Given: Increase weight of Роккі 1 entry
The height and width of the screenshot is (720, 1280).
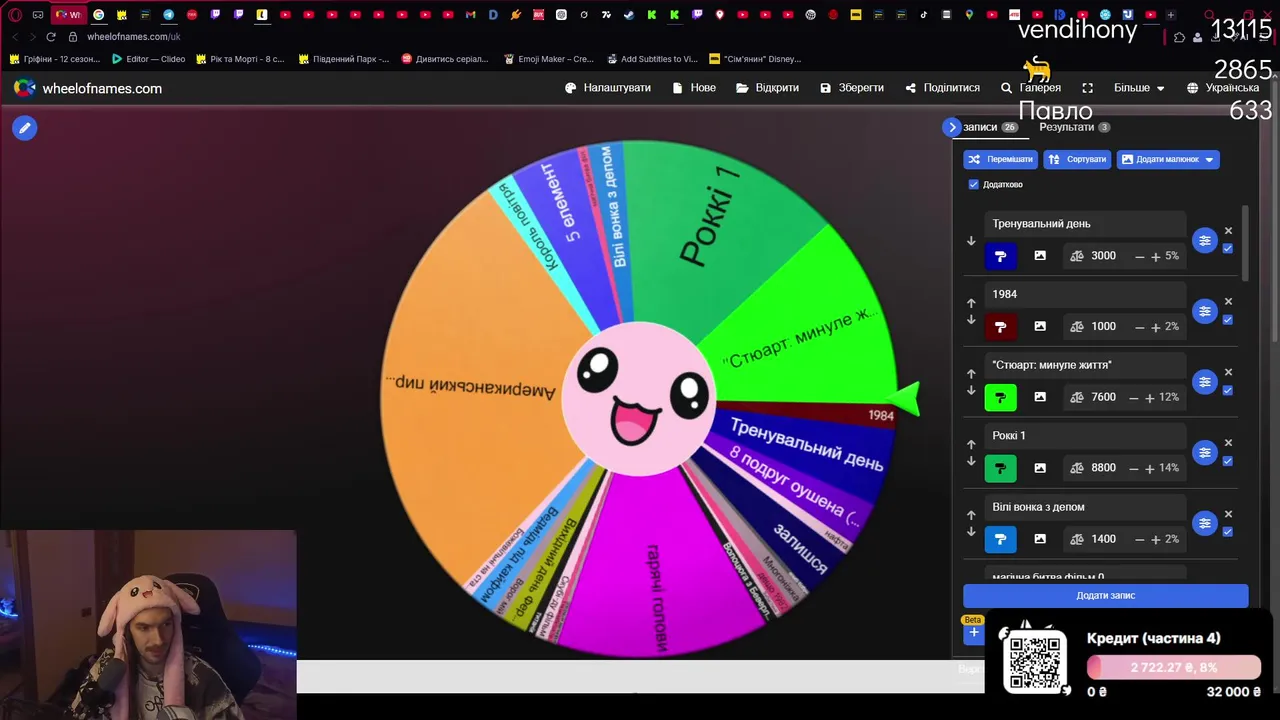Looking at the screenshot, I should (x=1150, y=468).
